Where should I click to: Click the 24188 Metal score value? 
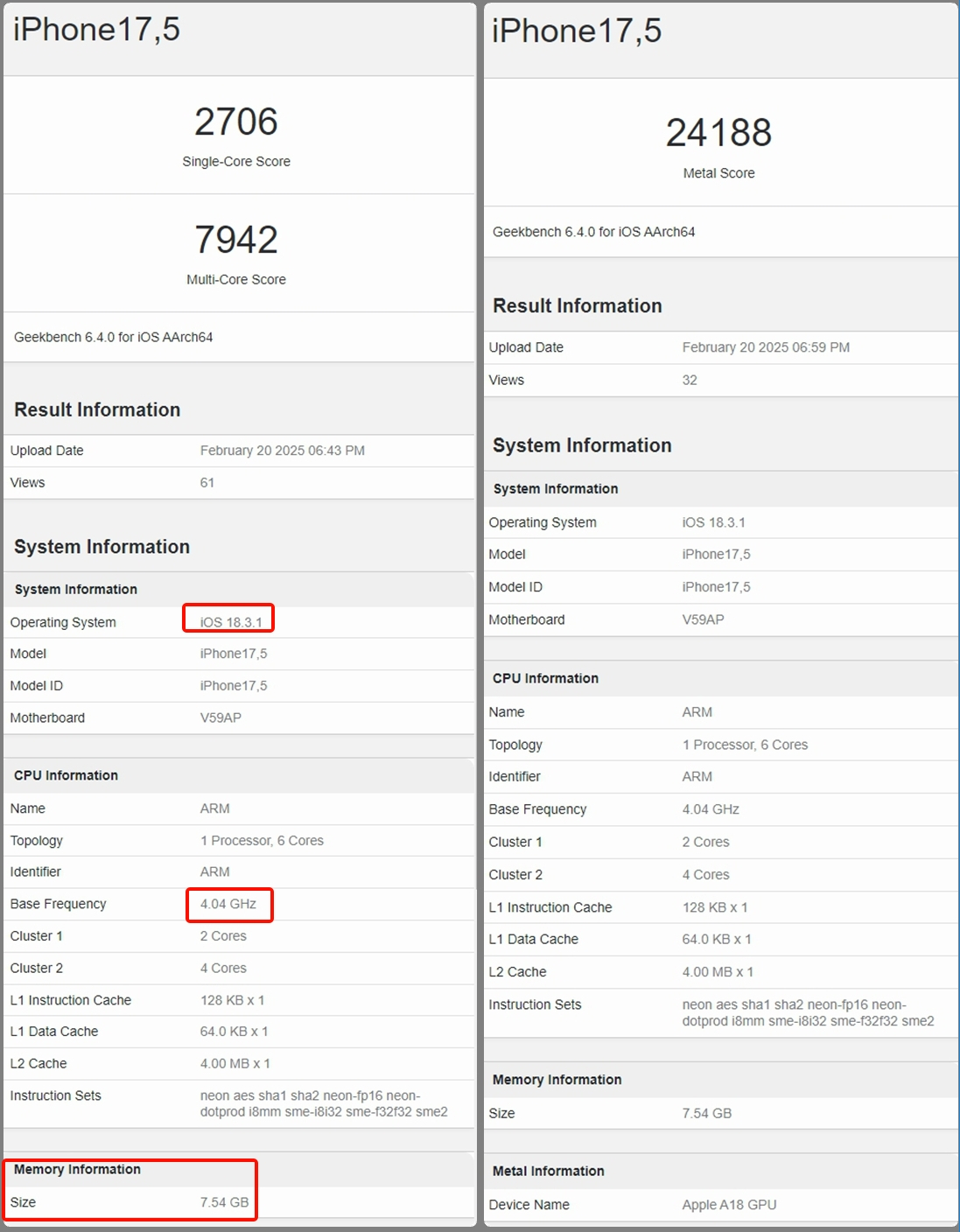point(718,133)
